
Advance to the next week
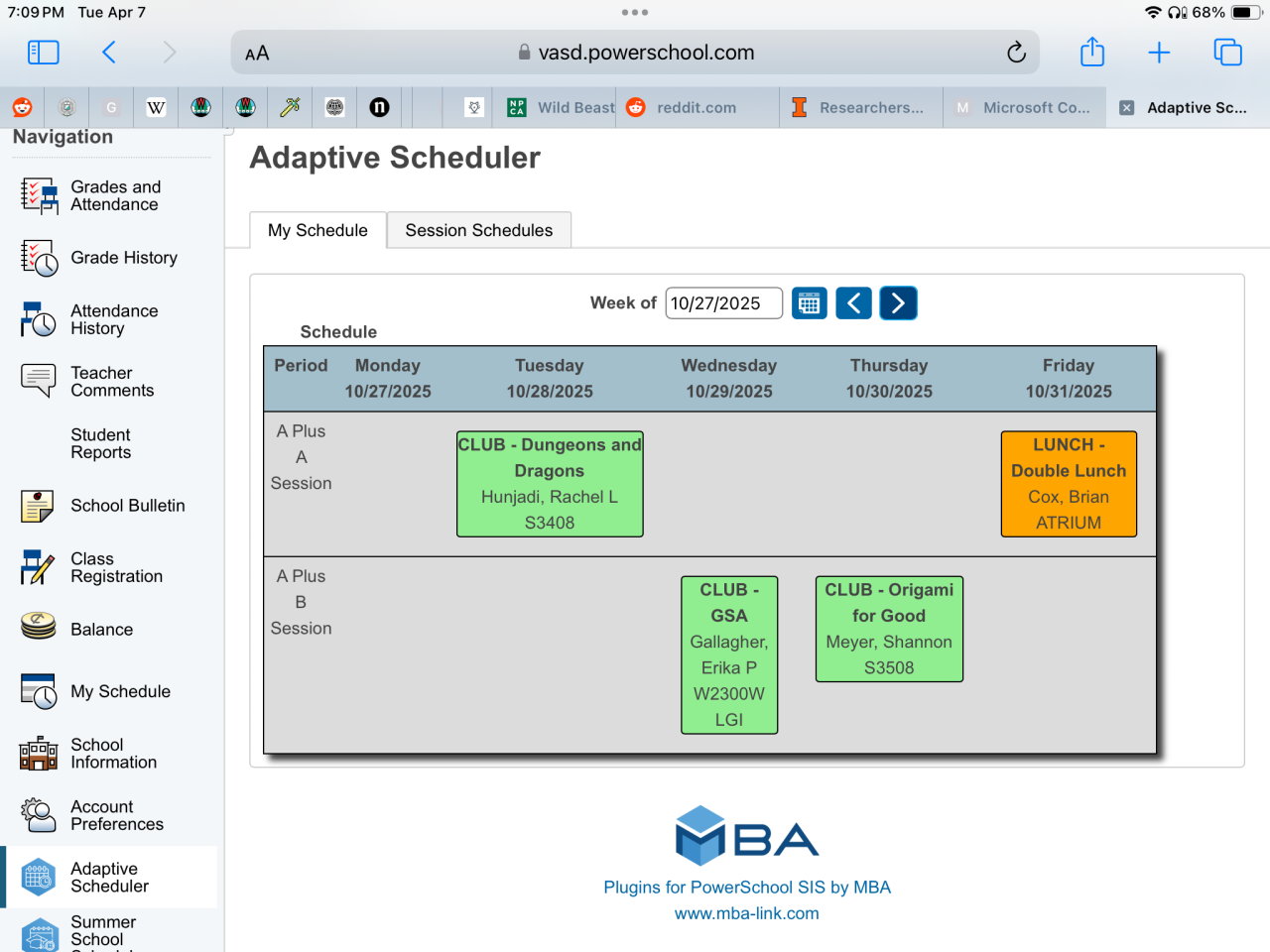tap(898, 303)
